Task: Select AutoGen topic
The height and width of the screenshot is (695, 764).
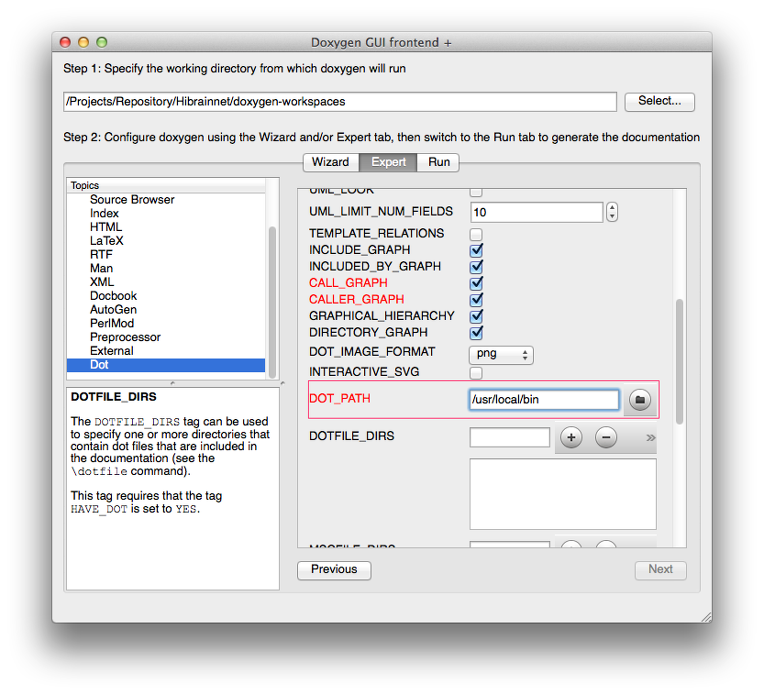Action: [x=114, y=309]
